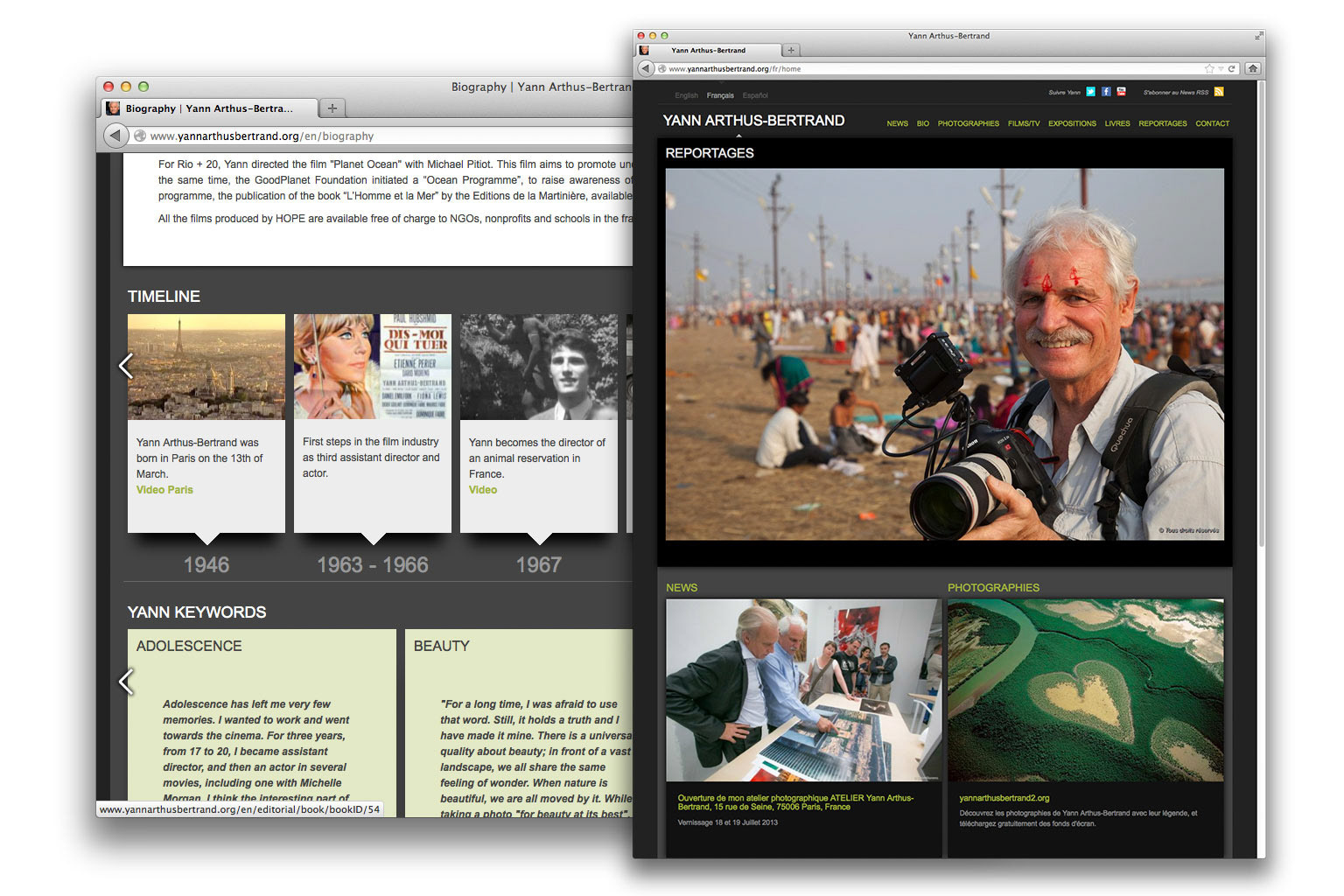Select the Yann Arthus-Bertrand tab in front window
Image resolution: width=1344 pixels, height=896 pixels.
coord(708,50)
